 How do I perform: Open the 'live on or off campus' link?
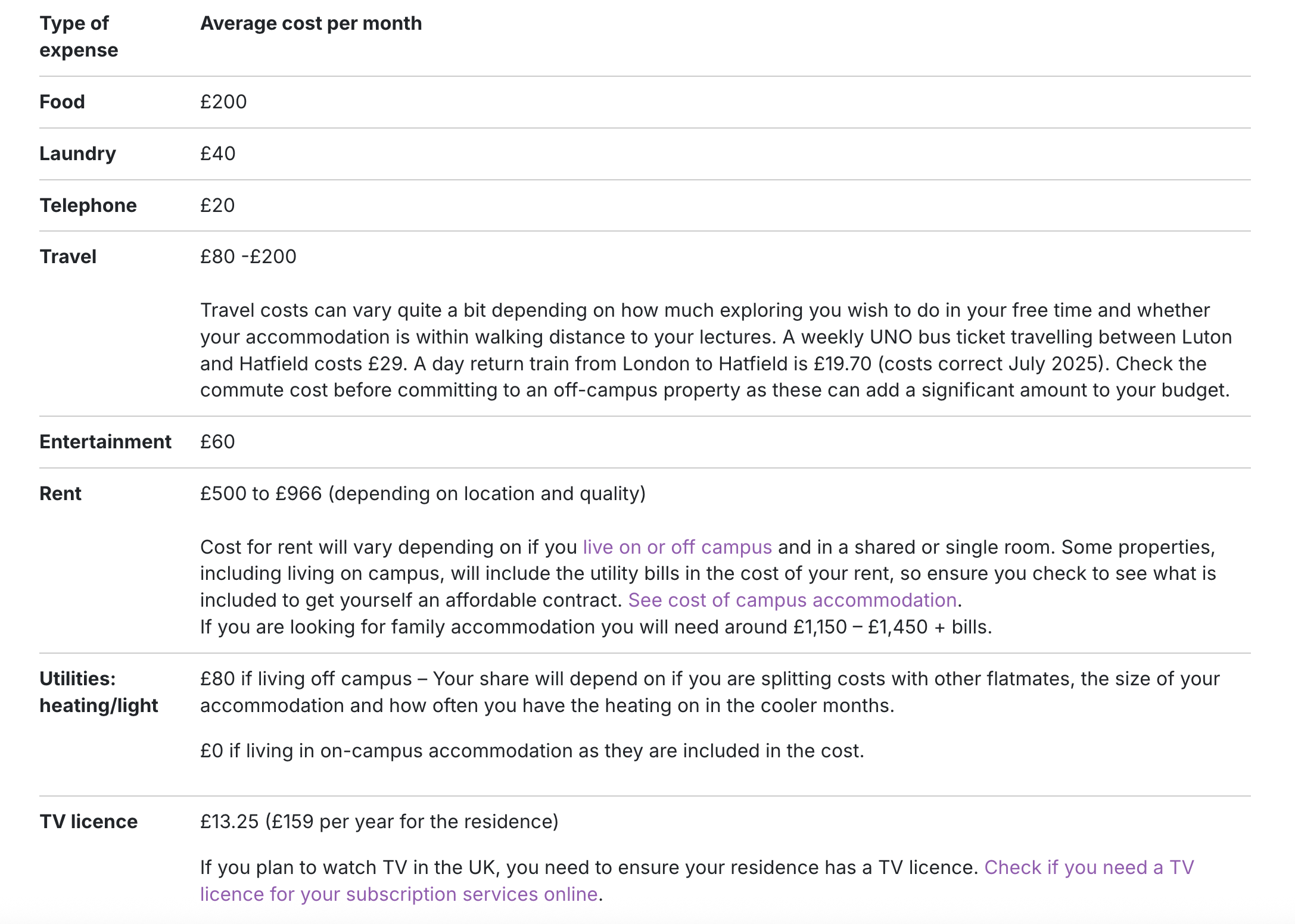point(677,547)
